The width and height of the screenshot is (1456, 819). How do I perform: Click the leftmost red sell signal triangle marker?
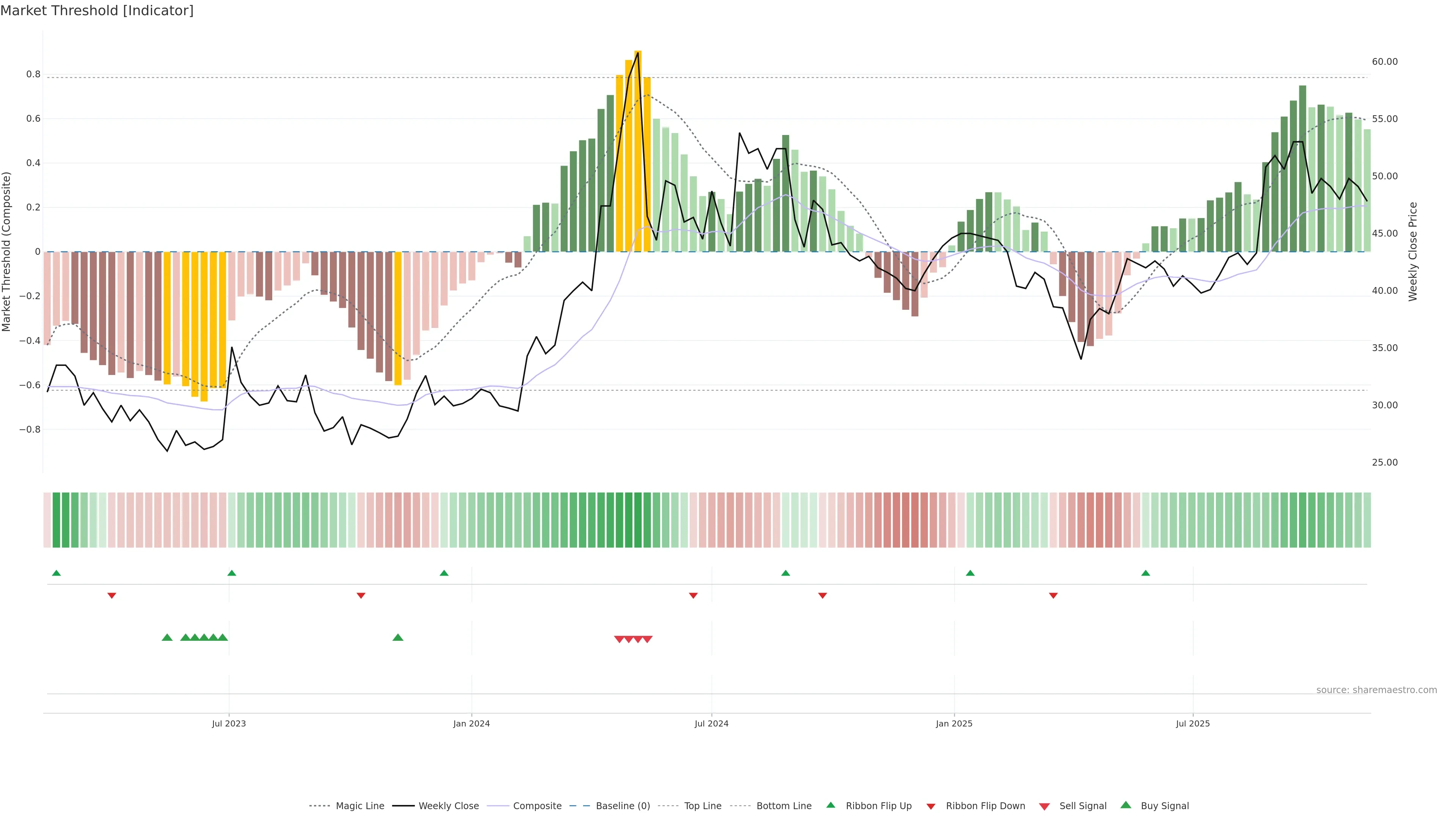(x=619, y=639)
